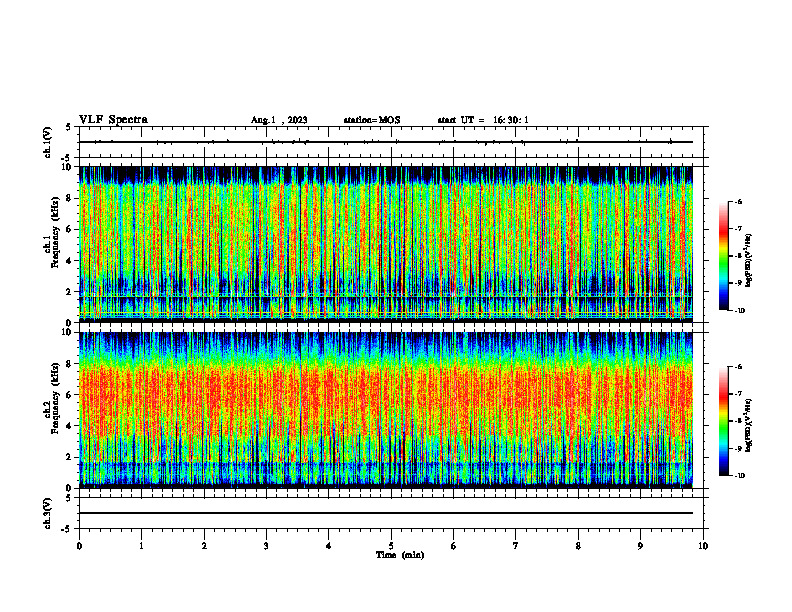
Task: Select the "Aug.1 , 2023" date label
Action: tap(279, 120)
